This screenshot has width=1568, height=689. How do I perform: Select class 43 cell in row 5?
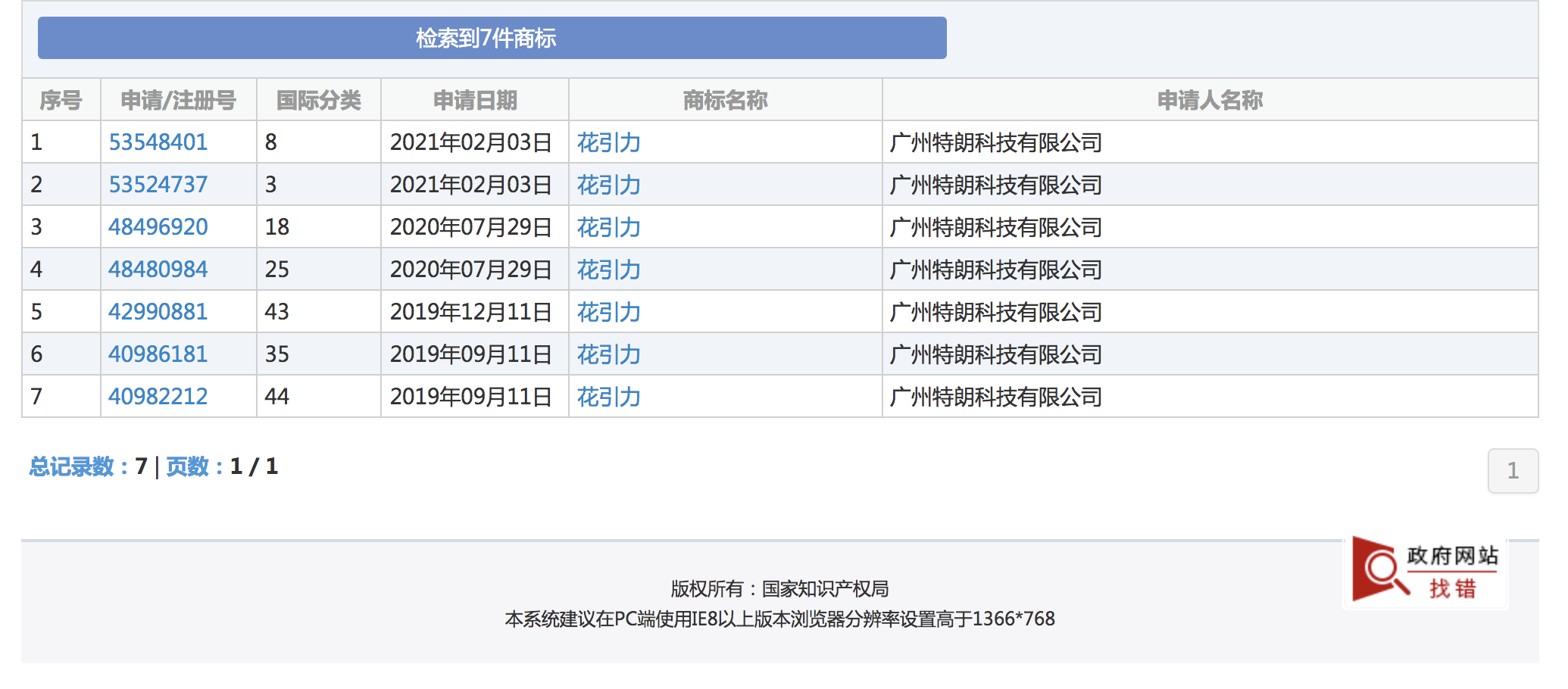point(319,312)
